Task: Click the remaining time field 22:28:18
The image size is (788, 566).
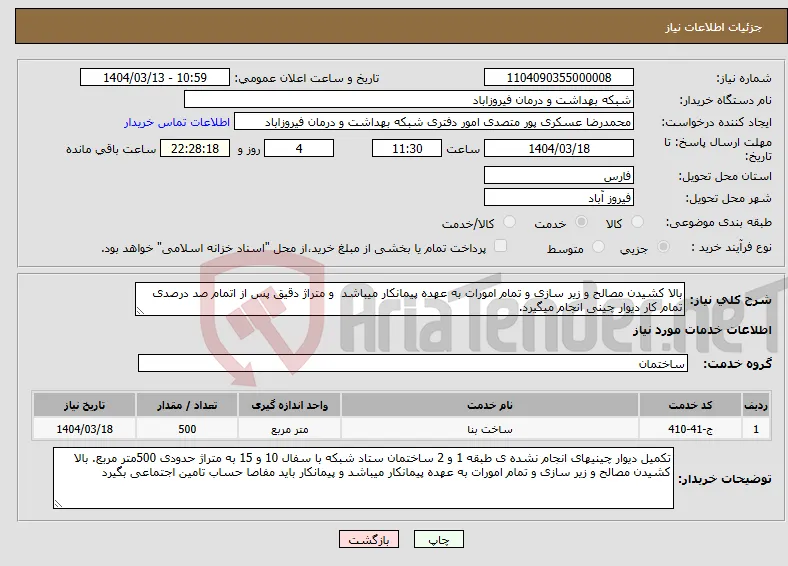Action: tap(195, 148)
